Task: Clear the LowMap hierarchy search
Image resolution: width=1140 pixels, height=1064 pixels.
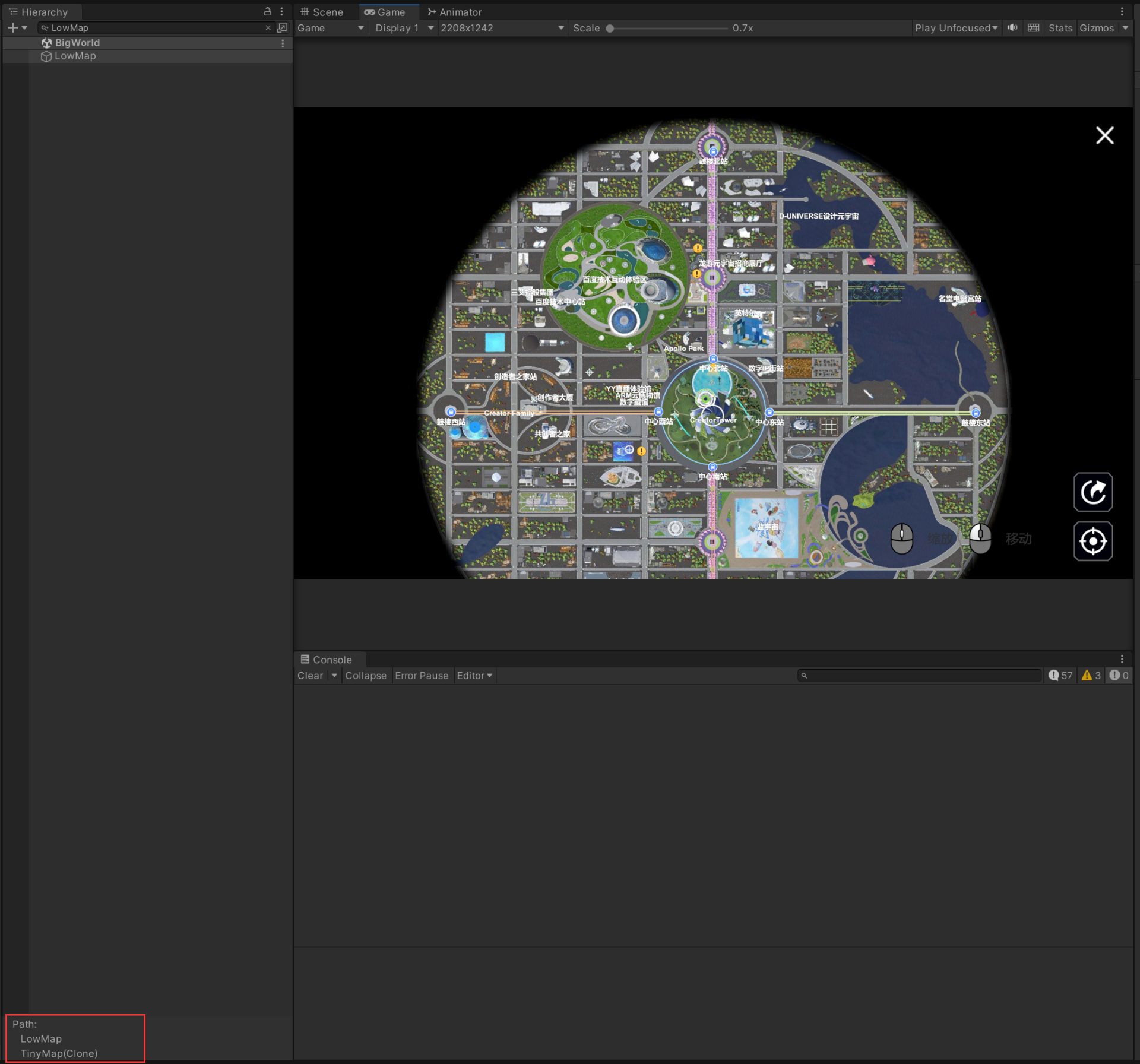Action: coord(268,28)
